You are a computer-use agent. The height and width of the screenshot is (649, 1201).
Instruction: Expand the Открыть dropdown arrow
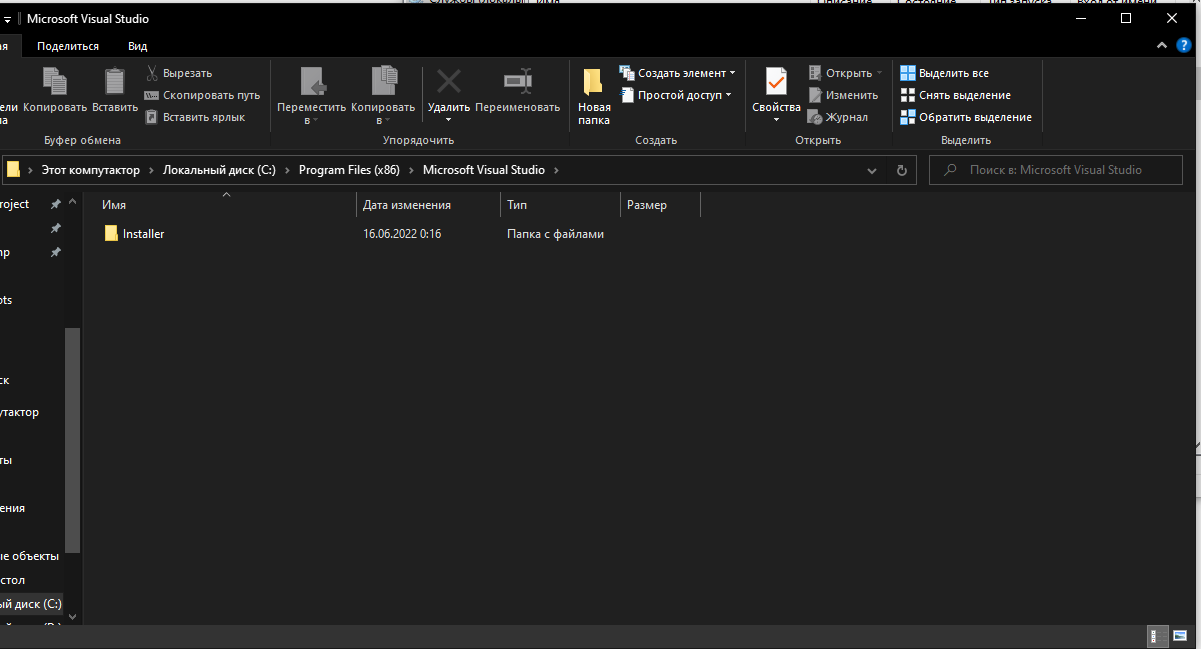[x=880, y=73]
